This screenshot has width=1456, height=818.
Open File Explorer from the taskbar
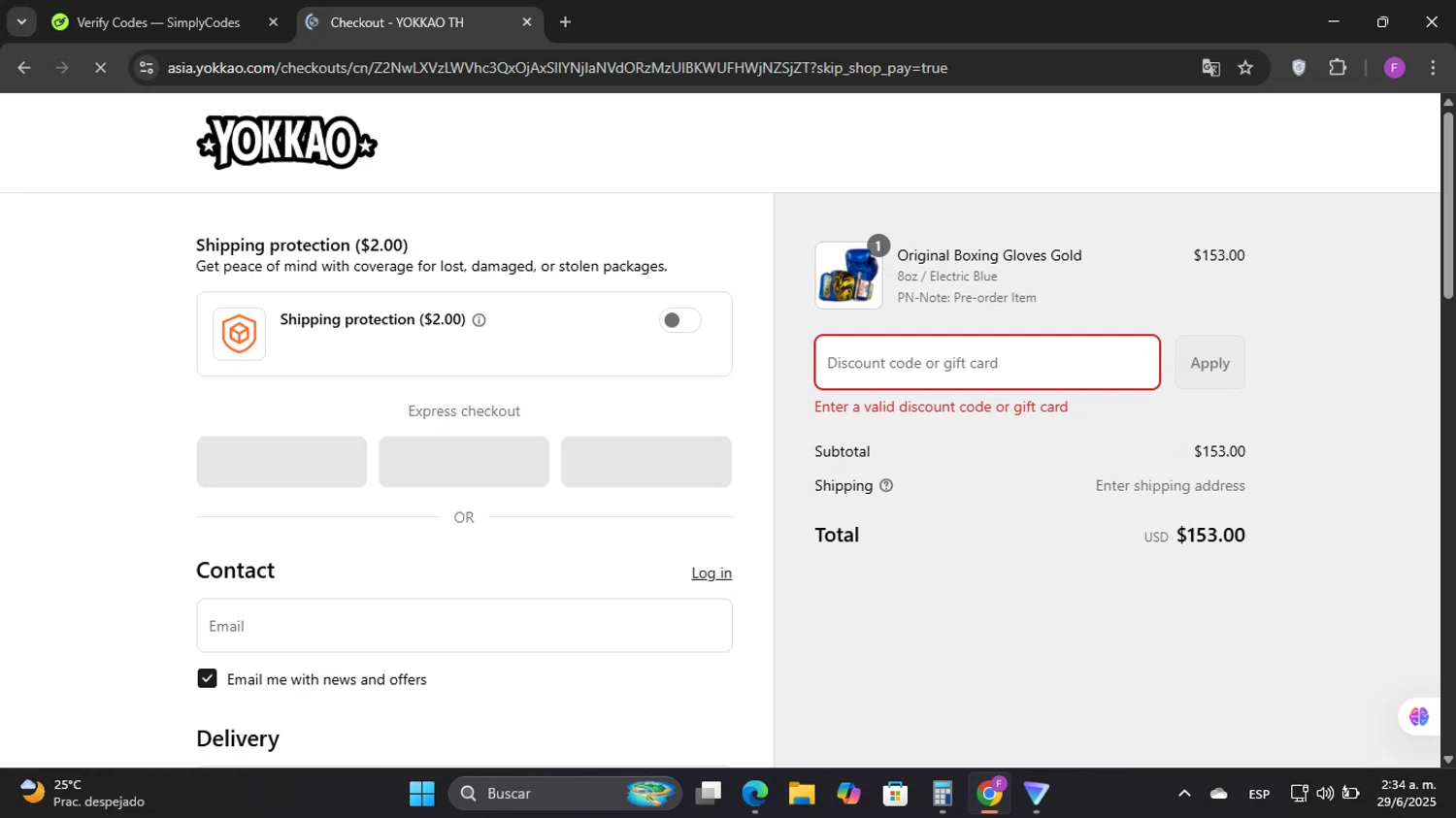pos(802,794)
